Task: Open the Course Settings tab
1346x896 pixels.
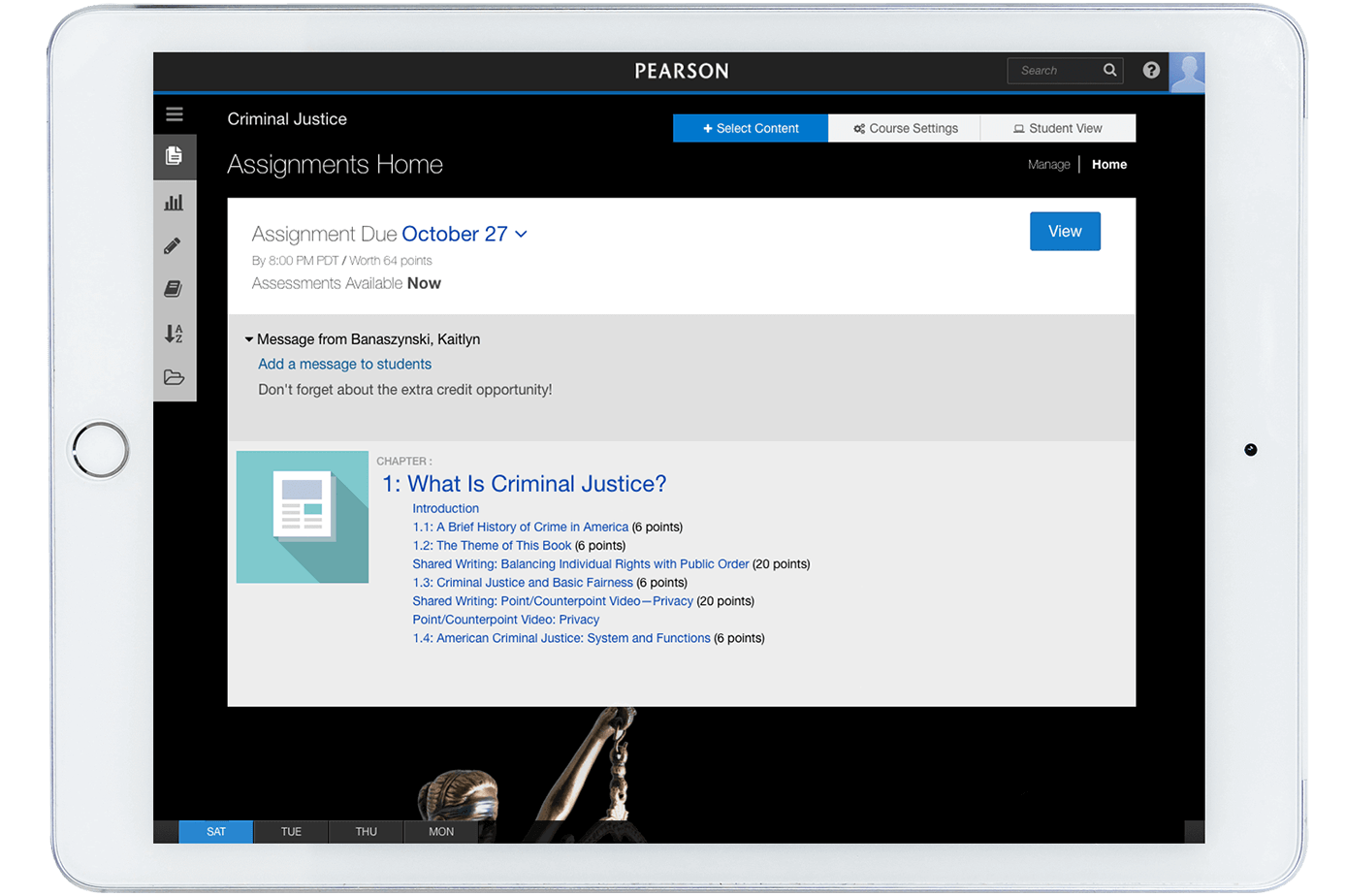Action: click(905, 128)
